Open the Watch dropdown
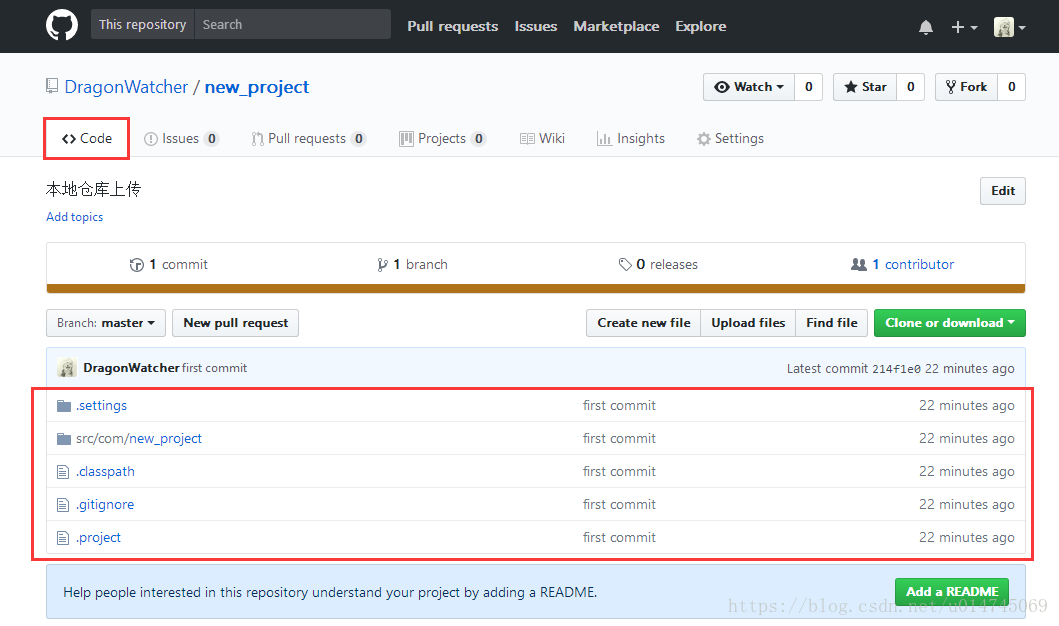 (748, 86)
